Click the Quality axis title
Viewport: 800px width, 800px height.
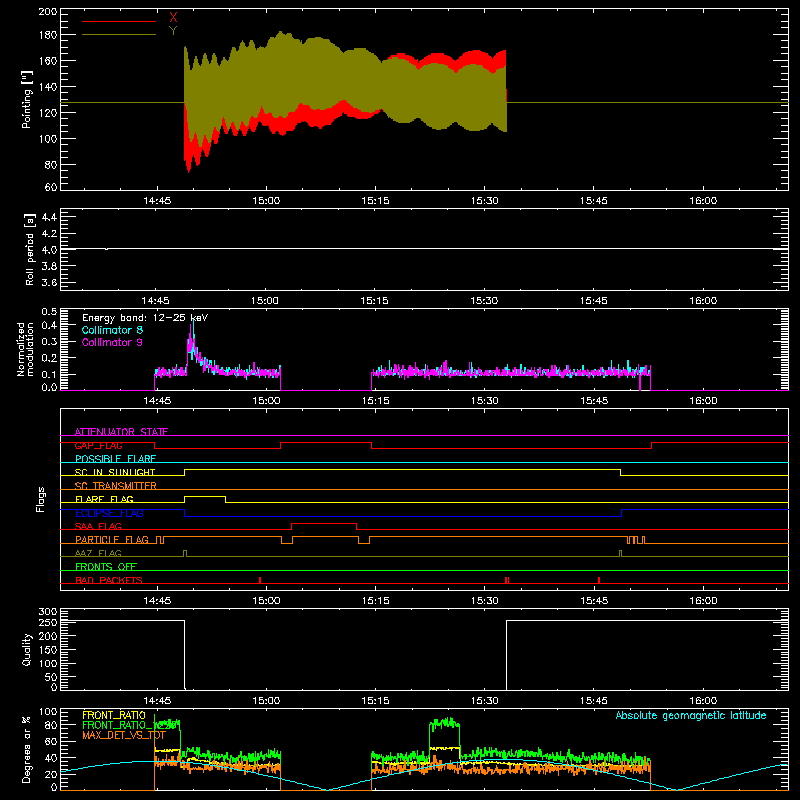pyautogui.click(x=27, y=649)
